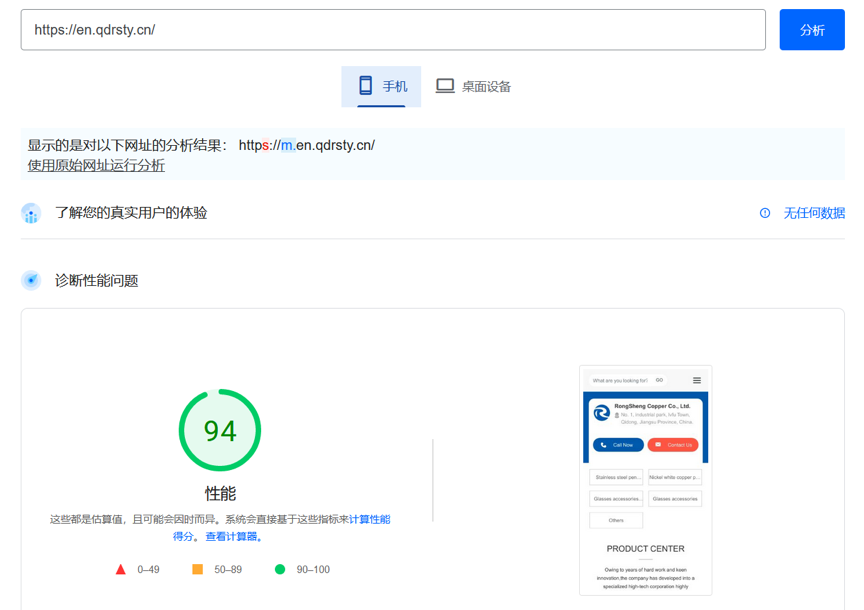Screen dimensions: 864x610
Task: Click the desktop icon beside 桌面设备
Action: (444, 86)
